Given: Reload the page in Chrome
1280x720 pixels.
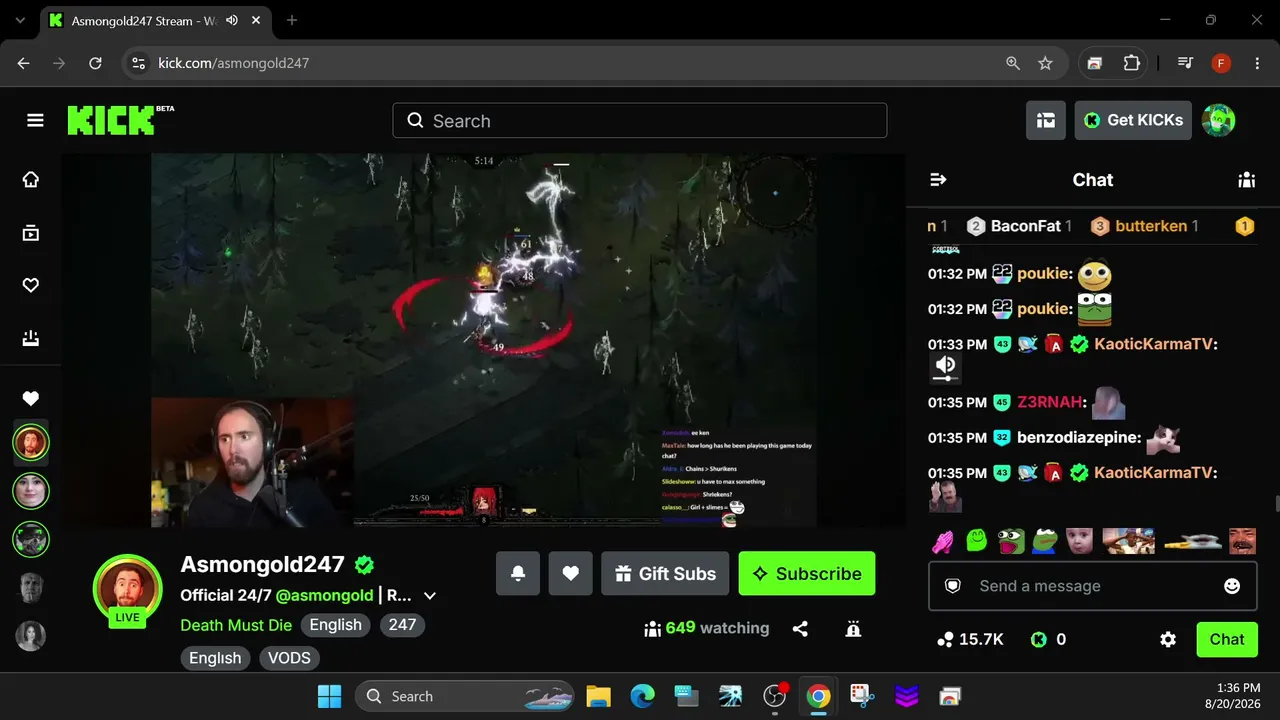Looking at the screenshot, I should coord(95,63).
